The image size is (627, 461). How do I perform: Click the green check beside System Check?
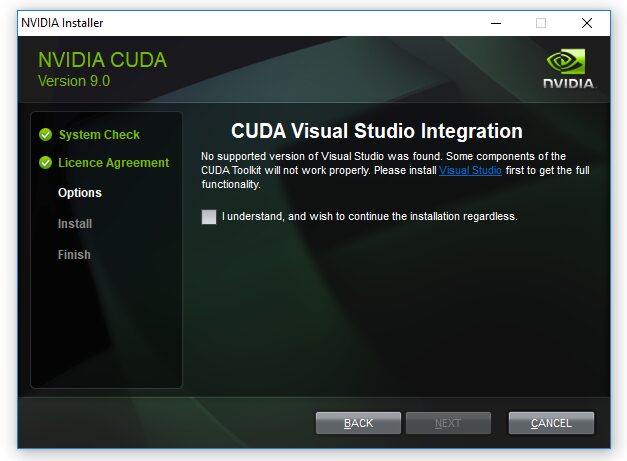[x=46, y=135]
